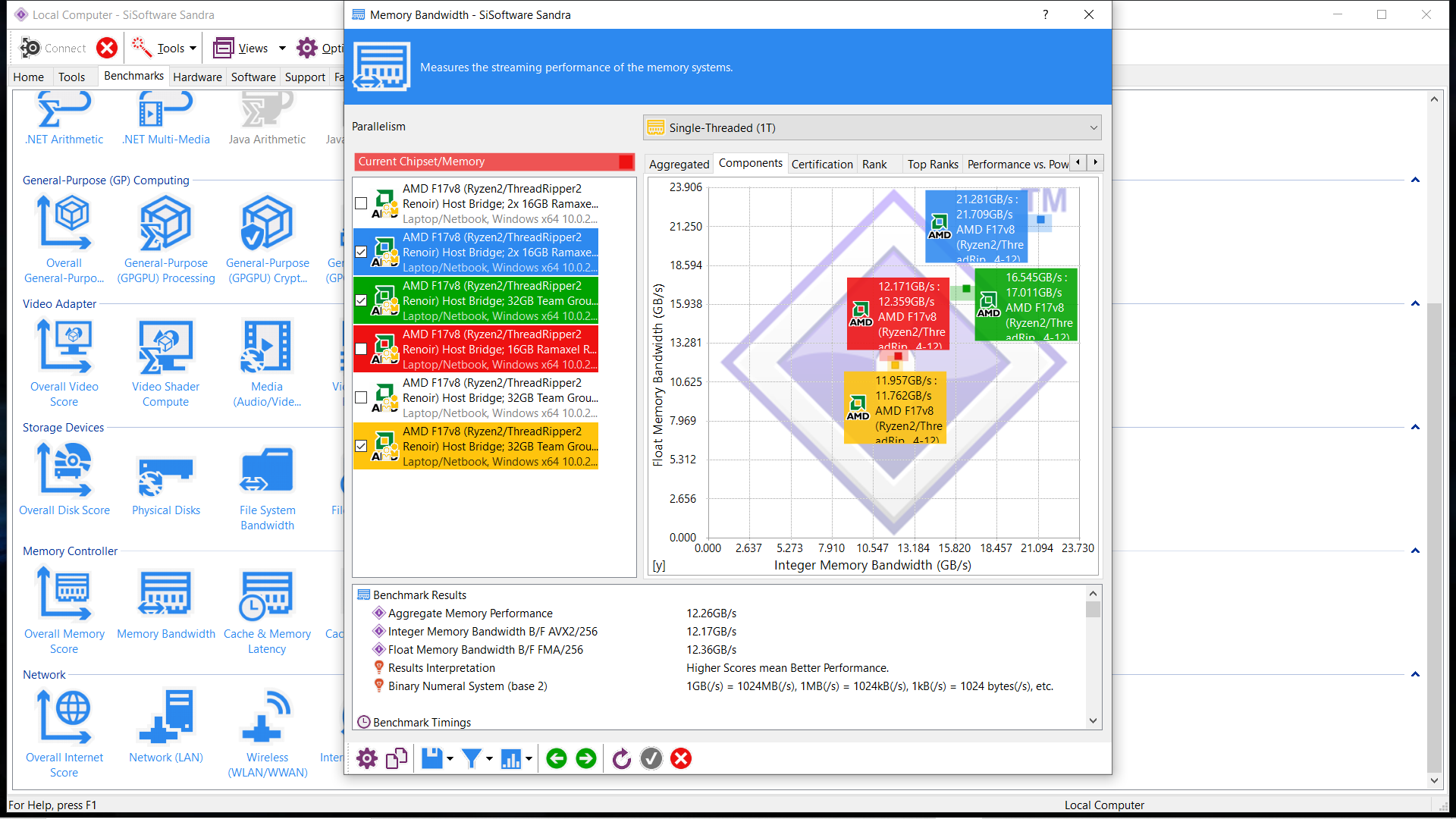The image size is (1456, 819).
Task: Click the filter funnel icon
Action: [471, 758]
